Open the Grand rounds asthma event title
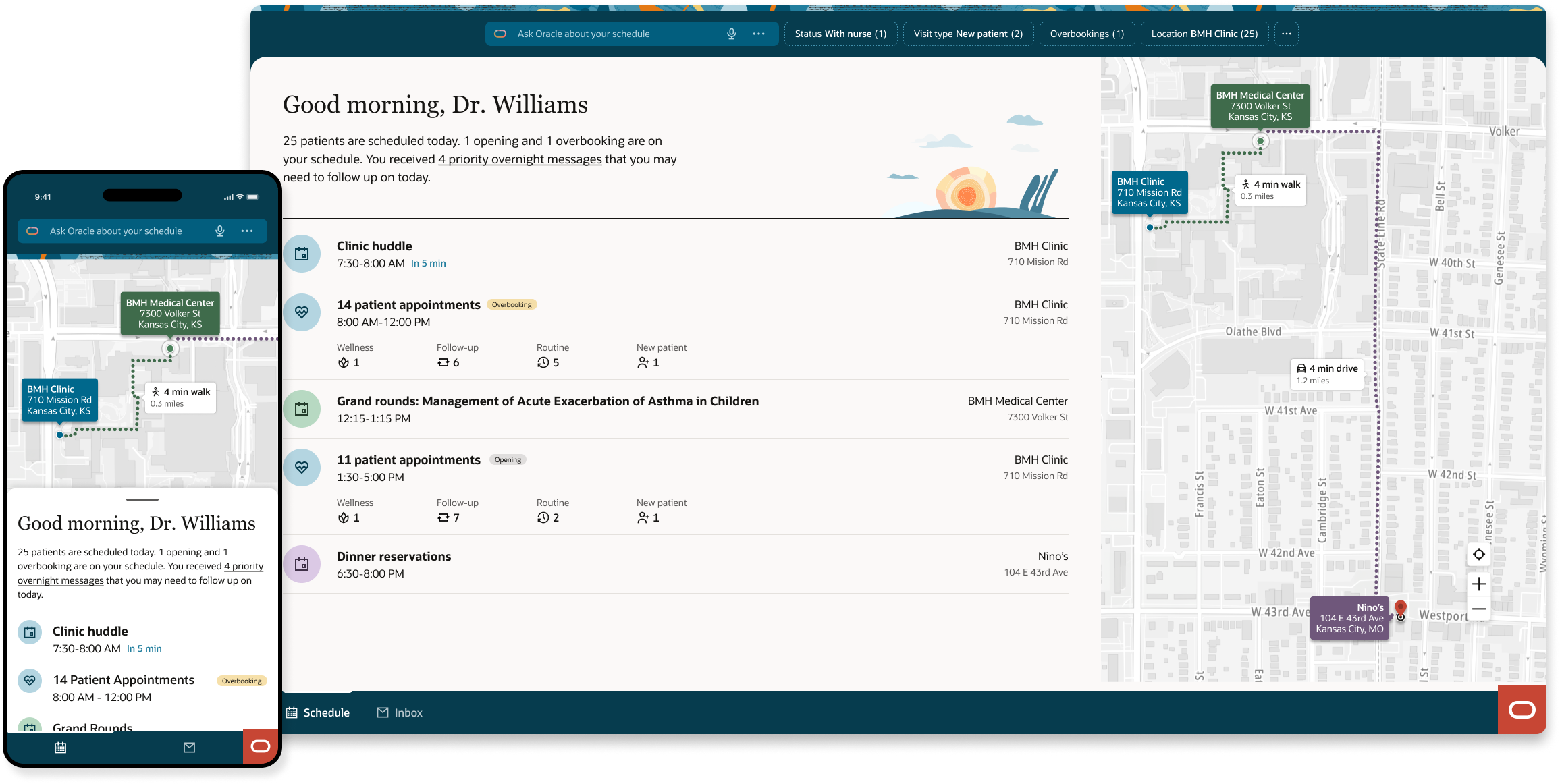 pos(547,401)
